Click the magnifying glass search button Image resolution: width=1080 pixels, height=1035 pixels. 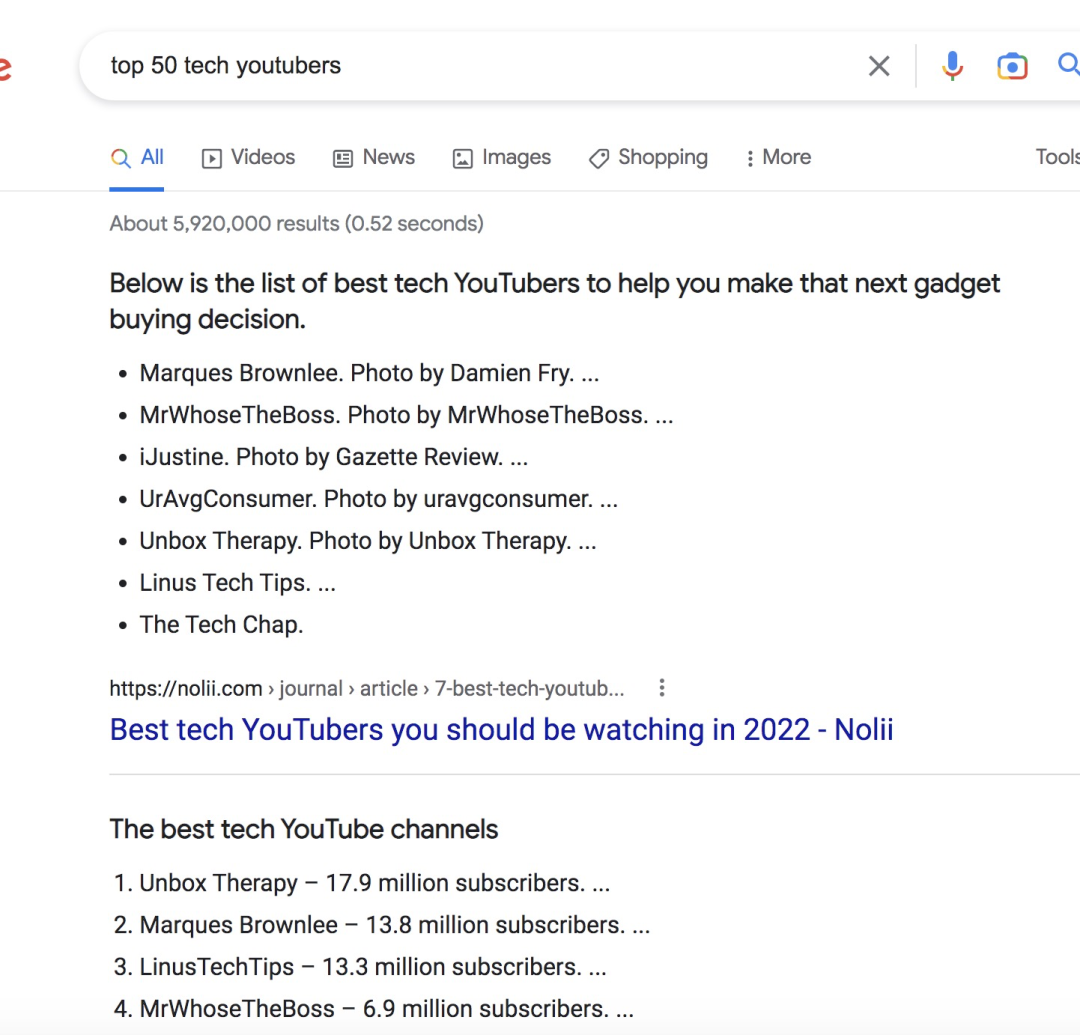click(x=1068, y=66)
